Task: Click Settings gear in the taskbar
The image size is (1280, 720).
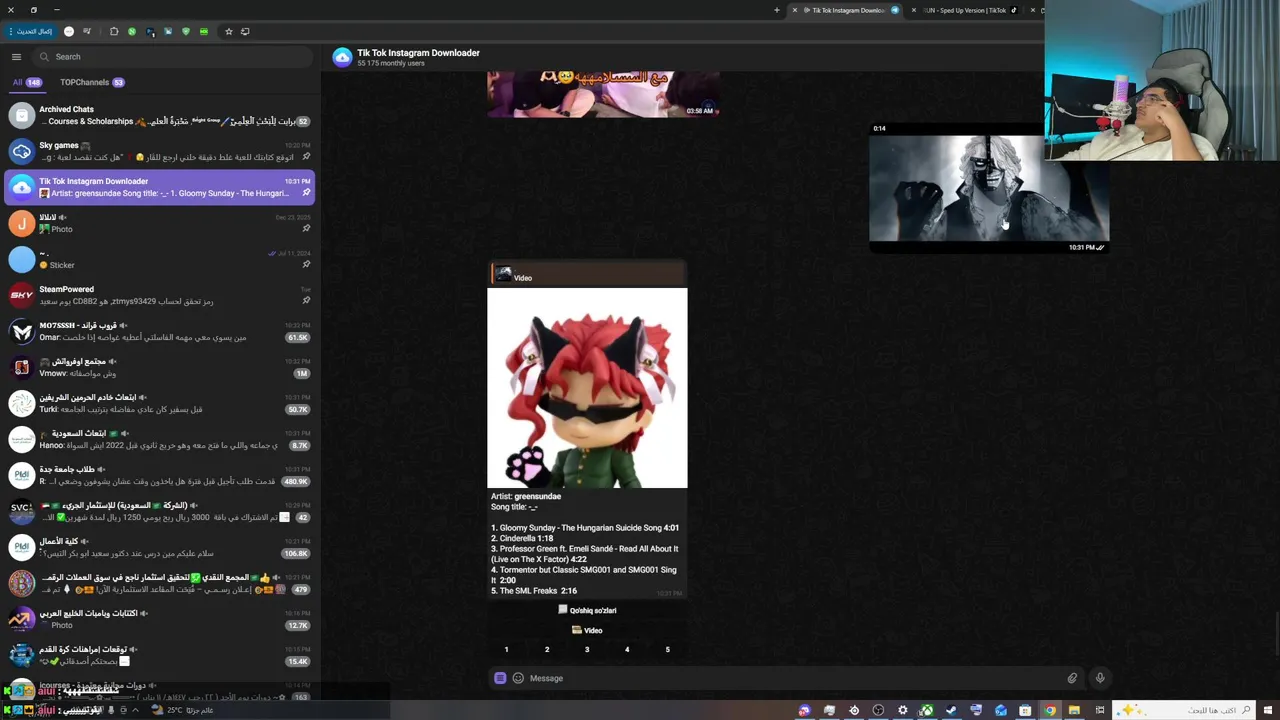Action: pos(903,710)
